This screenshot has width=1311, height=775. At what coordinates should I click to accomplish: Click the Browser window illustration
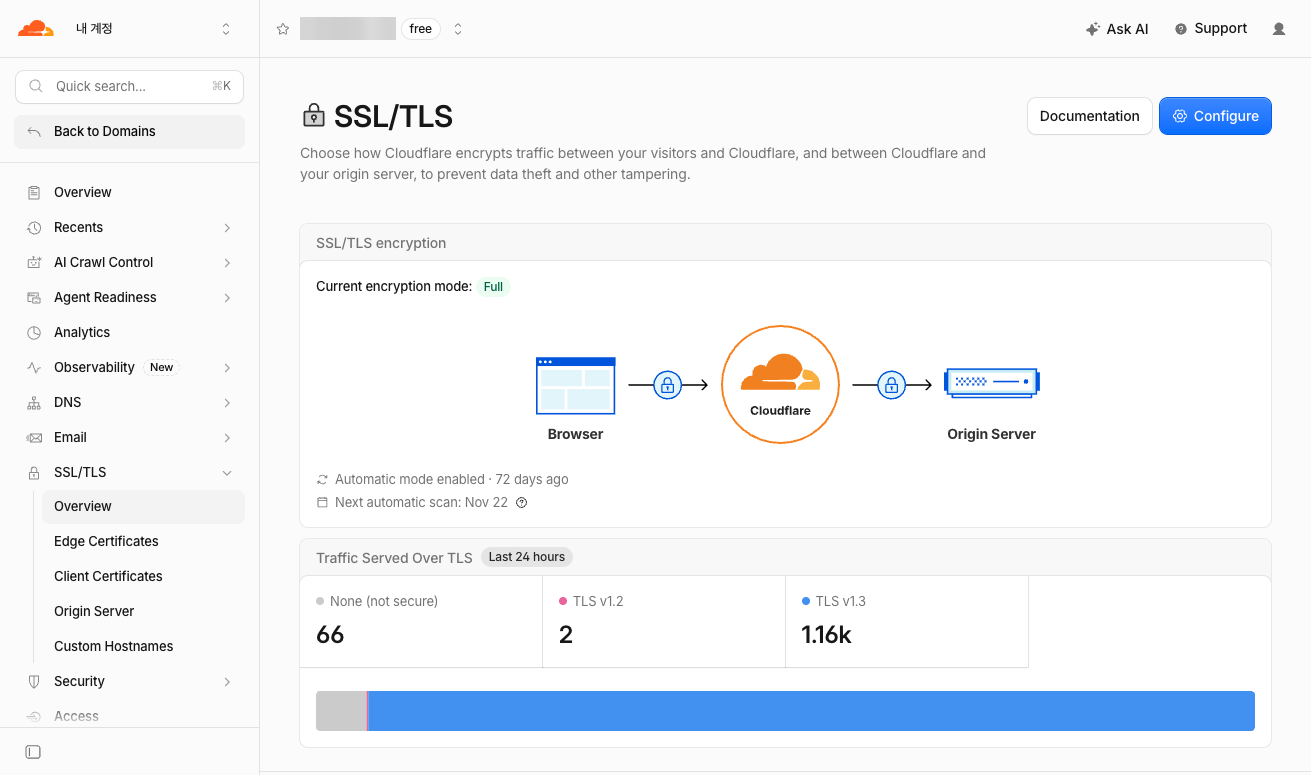coord(575,385)
